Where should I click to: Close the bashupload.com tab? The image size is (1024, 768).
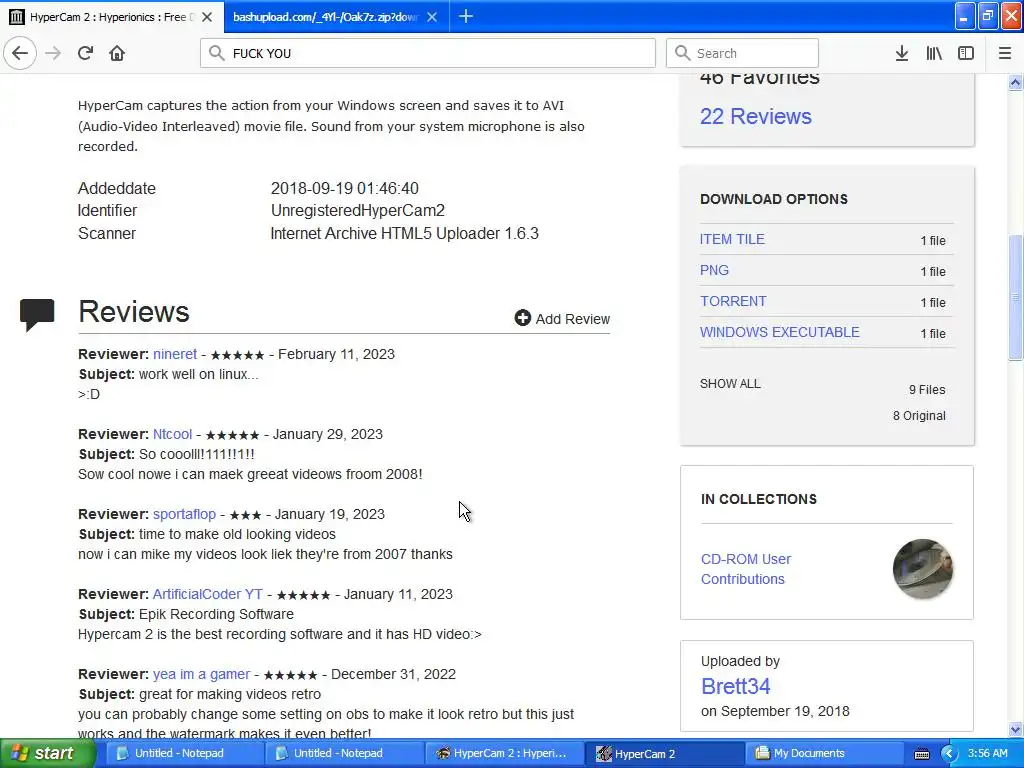tap(432, 17)
